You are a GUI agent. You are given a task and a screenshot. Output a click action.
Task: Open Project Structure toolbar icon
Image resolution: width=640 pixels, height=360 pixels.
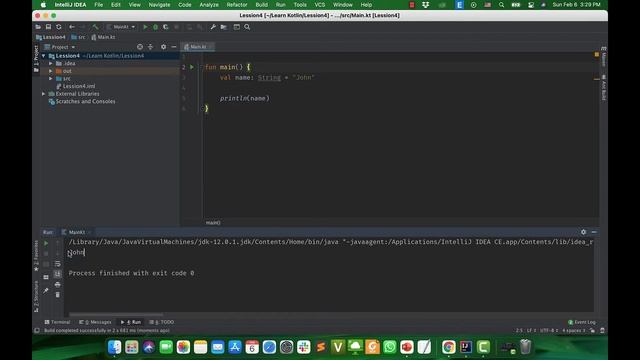224,27
